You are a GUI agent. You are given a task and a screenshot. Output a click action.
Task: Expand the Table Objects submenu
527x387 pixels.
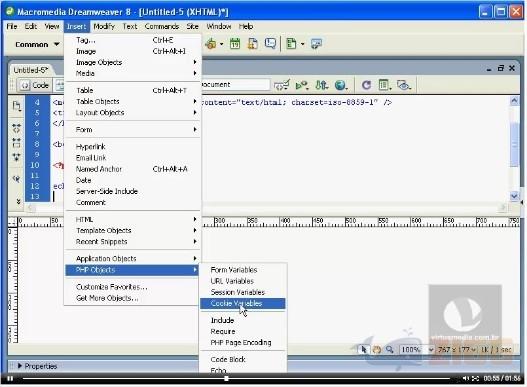pos(132,101)
